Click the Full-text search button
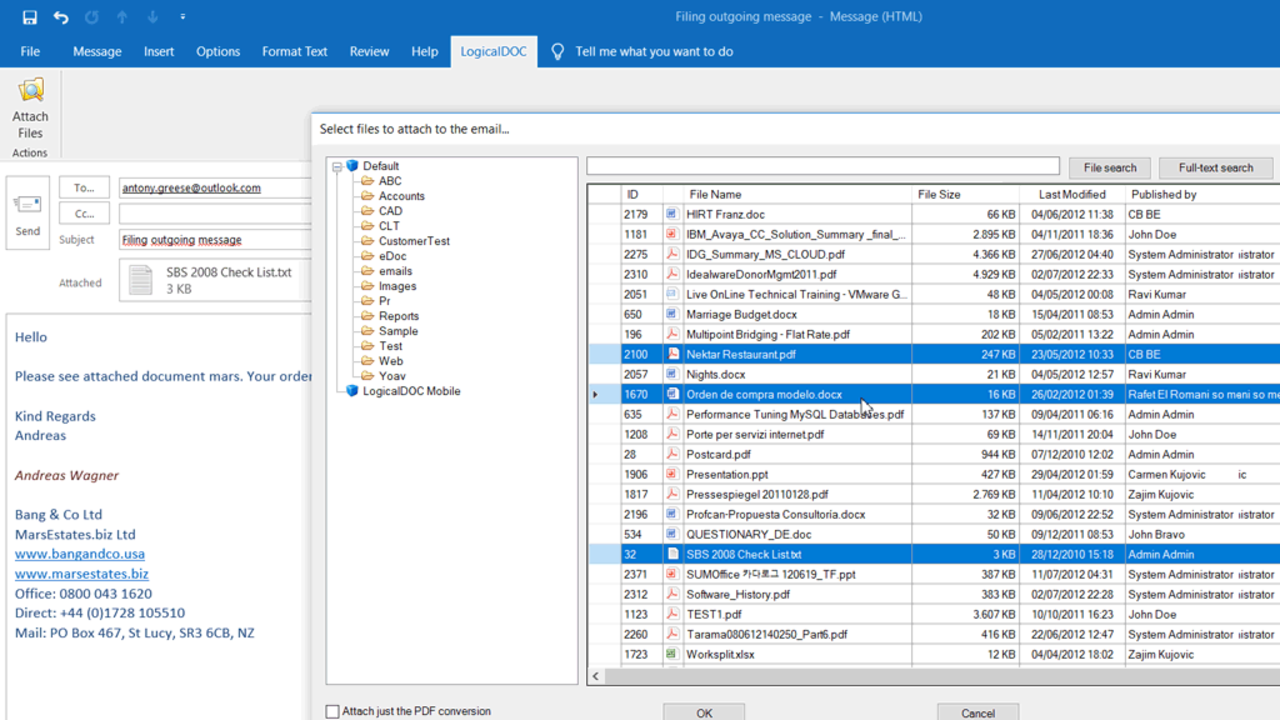Image resolution: width=1280 pixels, height=720 pixels. (1215, 168)
